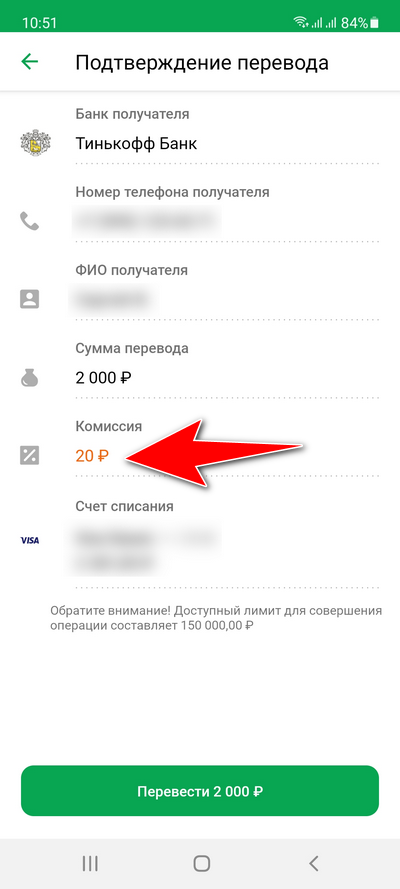
Task: Tap the Подтверждение перевода page title
Action: 202,62
